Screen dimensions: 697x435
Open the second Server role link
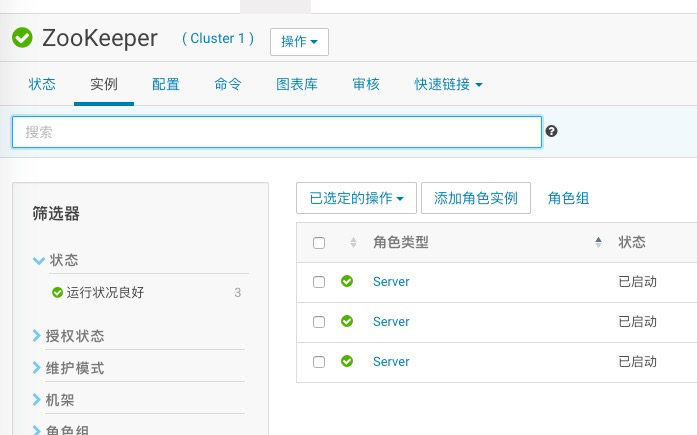pos(391,322)
